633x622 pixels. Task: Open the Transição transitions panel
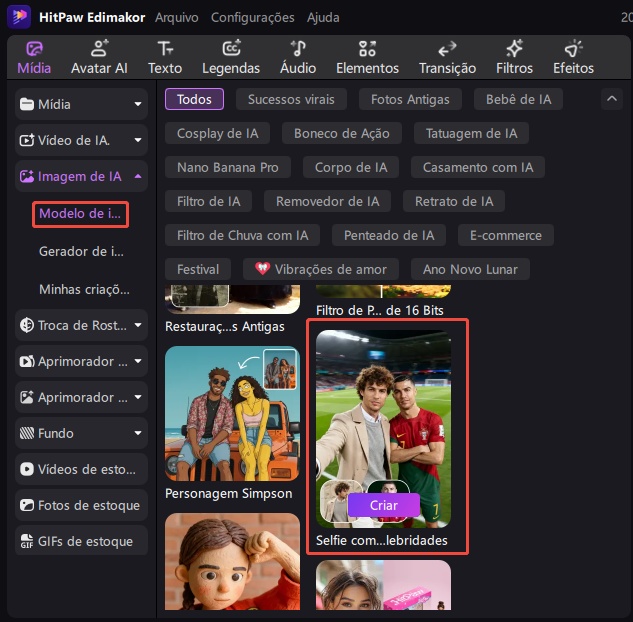tap(447, 57)
